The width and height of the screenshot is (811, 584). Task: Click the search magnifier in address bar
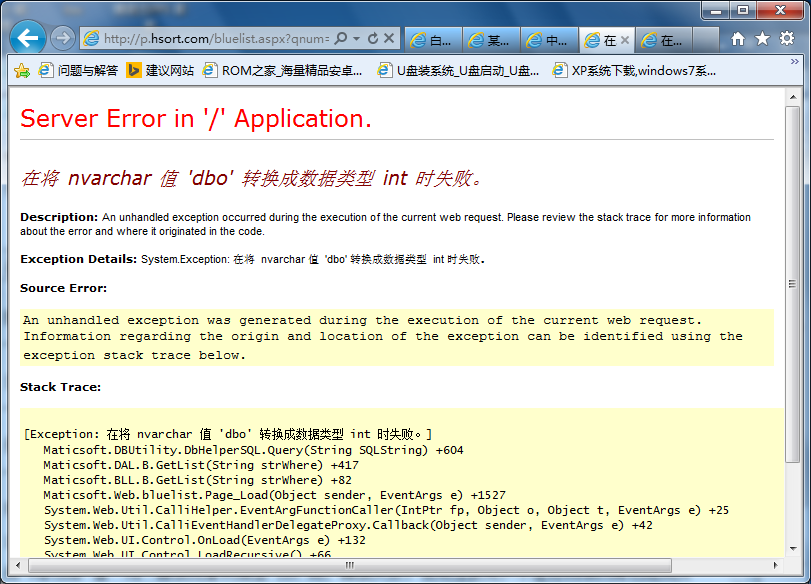pos(341,38)
